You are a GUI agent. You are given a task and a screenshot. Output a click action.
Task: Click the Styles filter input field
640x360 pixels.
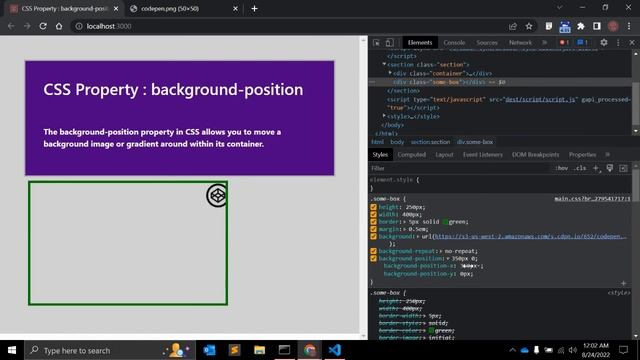[x=459, y=168]
